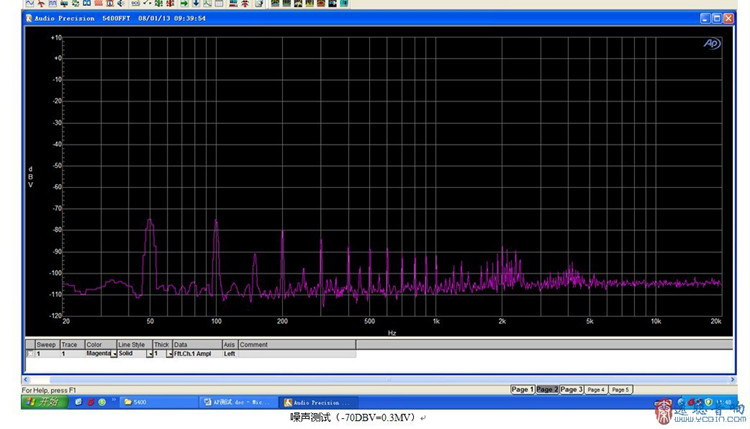Click the Sweep column header

click(x=46, y=344)
